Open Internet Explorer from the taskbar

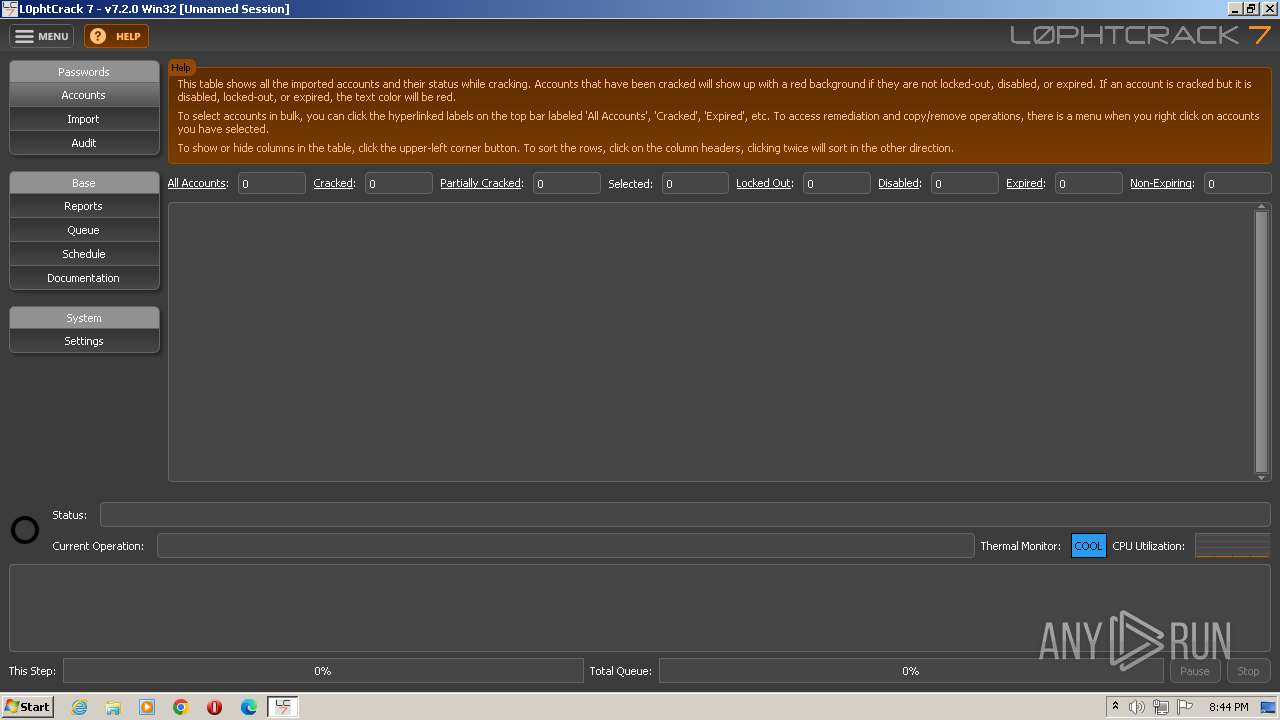point(79,707)
